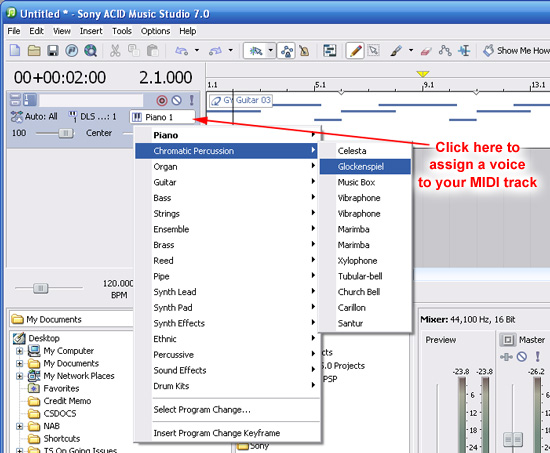Arm the MIDI track for recording
Image resolution: width=550 pixels, height=453 pixels.
click(162, 101)
